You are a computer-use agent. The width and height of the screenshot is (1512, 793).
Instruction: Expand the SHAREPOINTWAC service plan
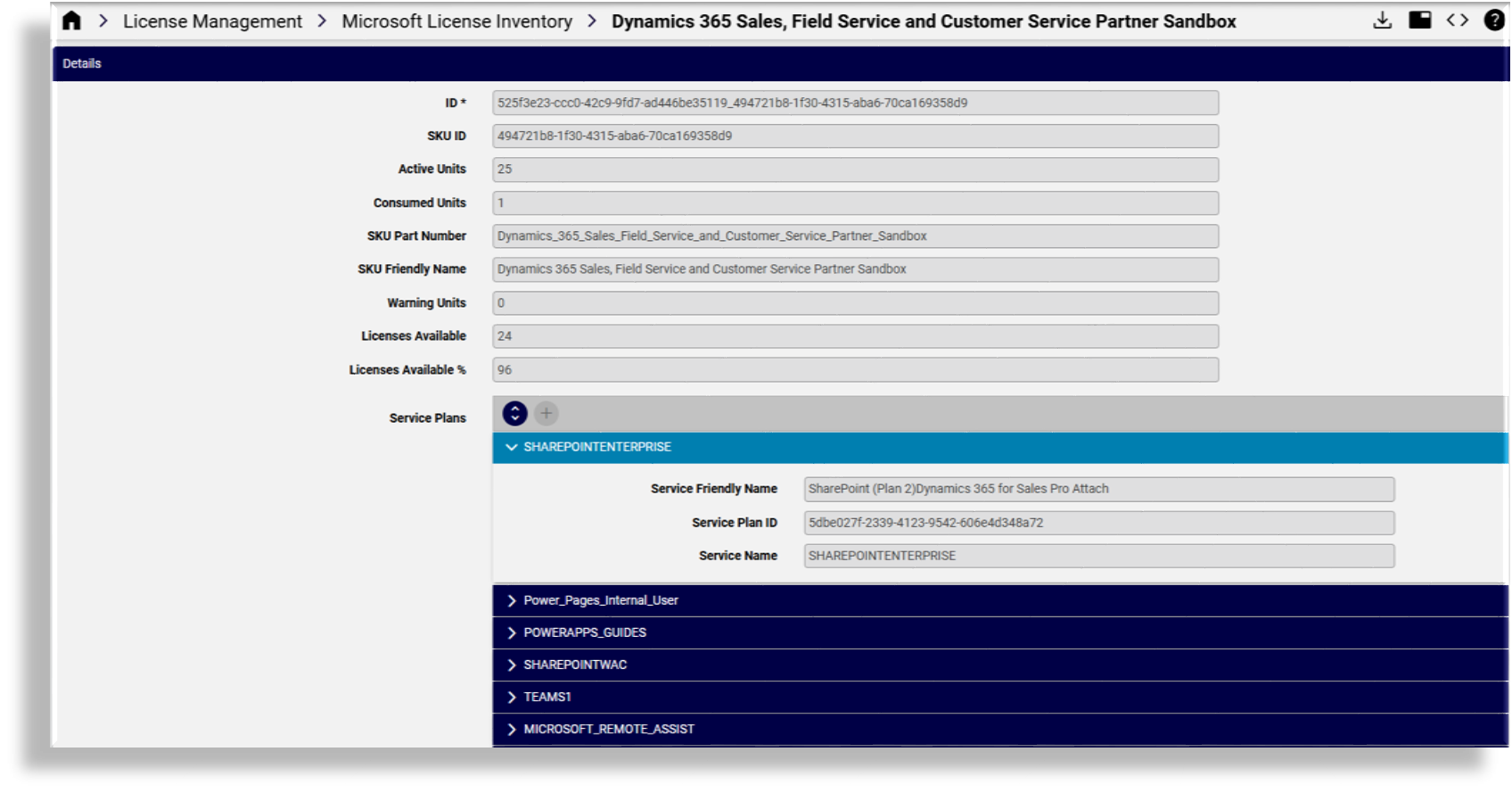click(x=1000, y=665)
